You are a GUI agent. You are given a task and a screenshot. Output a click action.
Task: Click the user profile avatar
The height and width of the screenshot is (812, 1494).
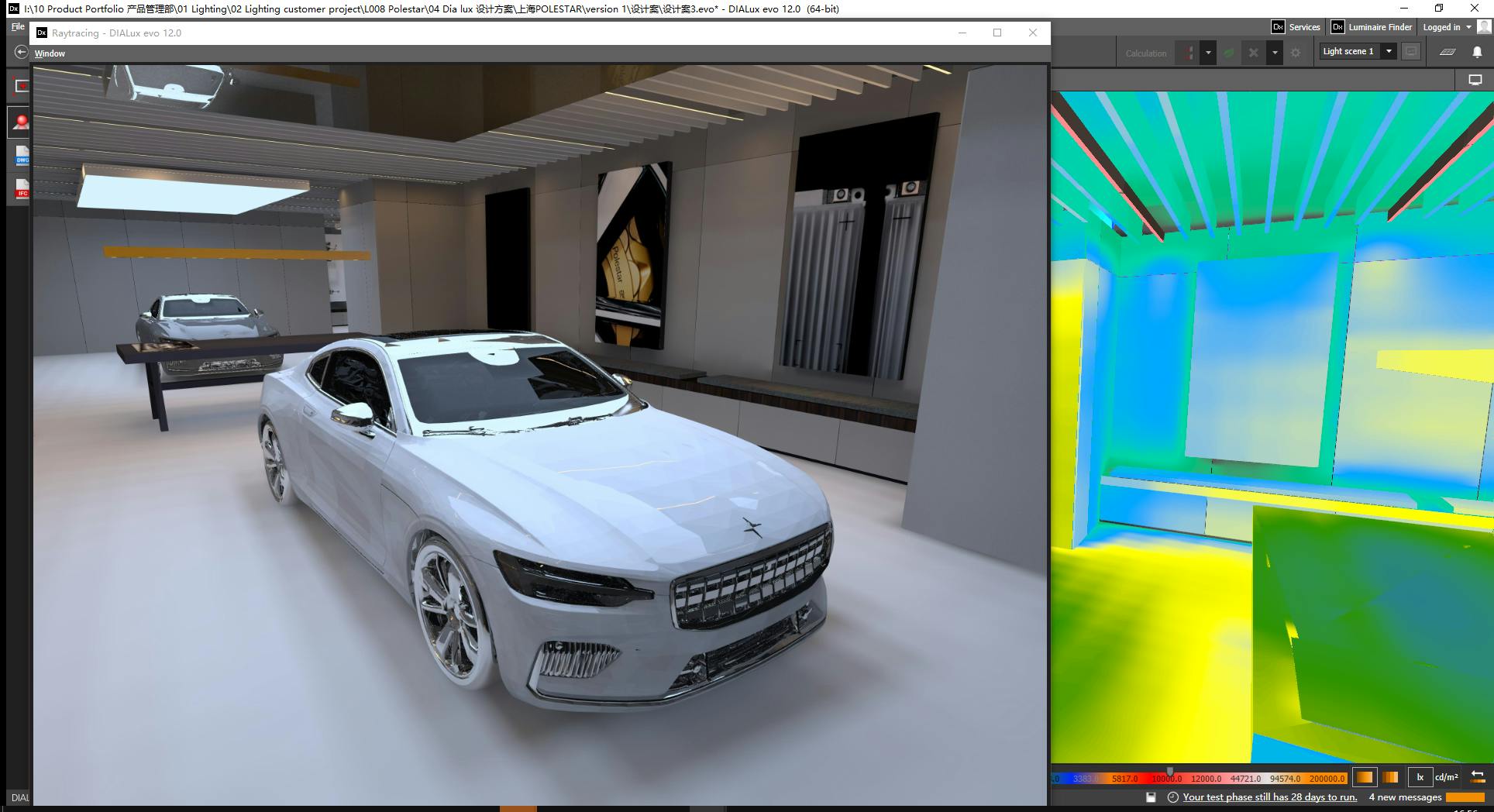point(1484,27)
